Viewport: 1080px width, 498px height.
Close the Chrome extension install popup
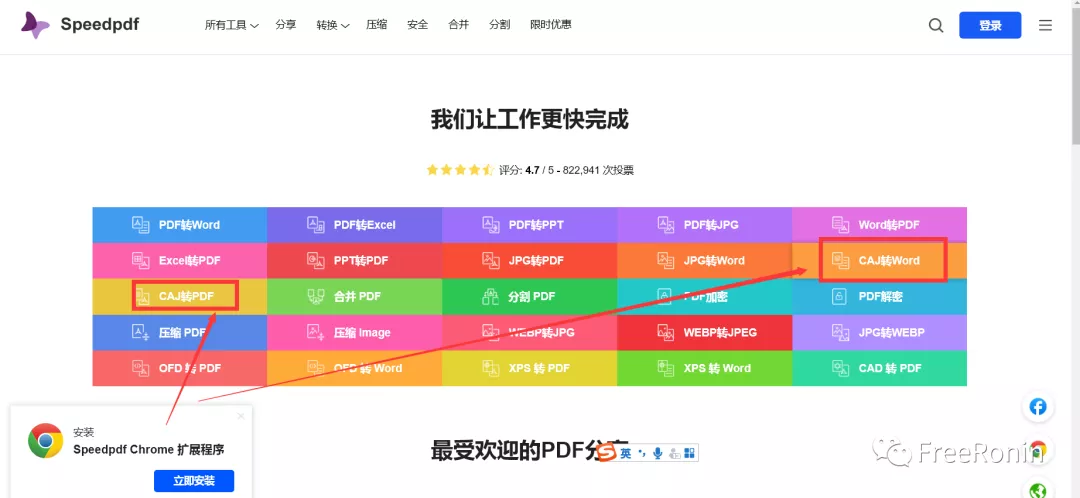tap(240, 416)
